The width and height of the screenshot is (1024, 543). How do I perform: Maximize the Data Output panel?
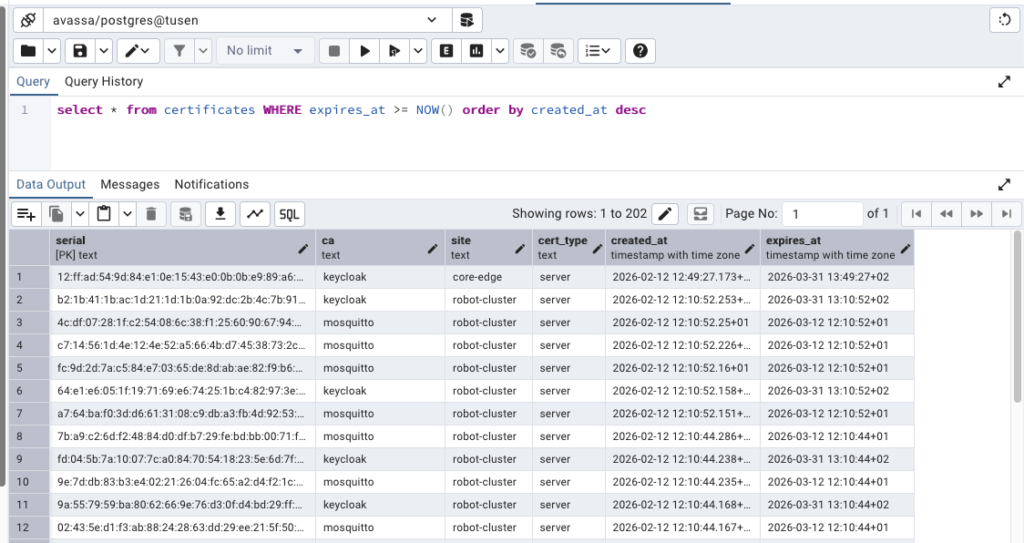[x=1004, y=185]
